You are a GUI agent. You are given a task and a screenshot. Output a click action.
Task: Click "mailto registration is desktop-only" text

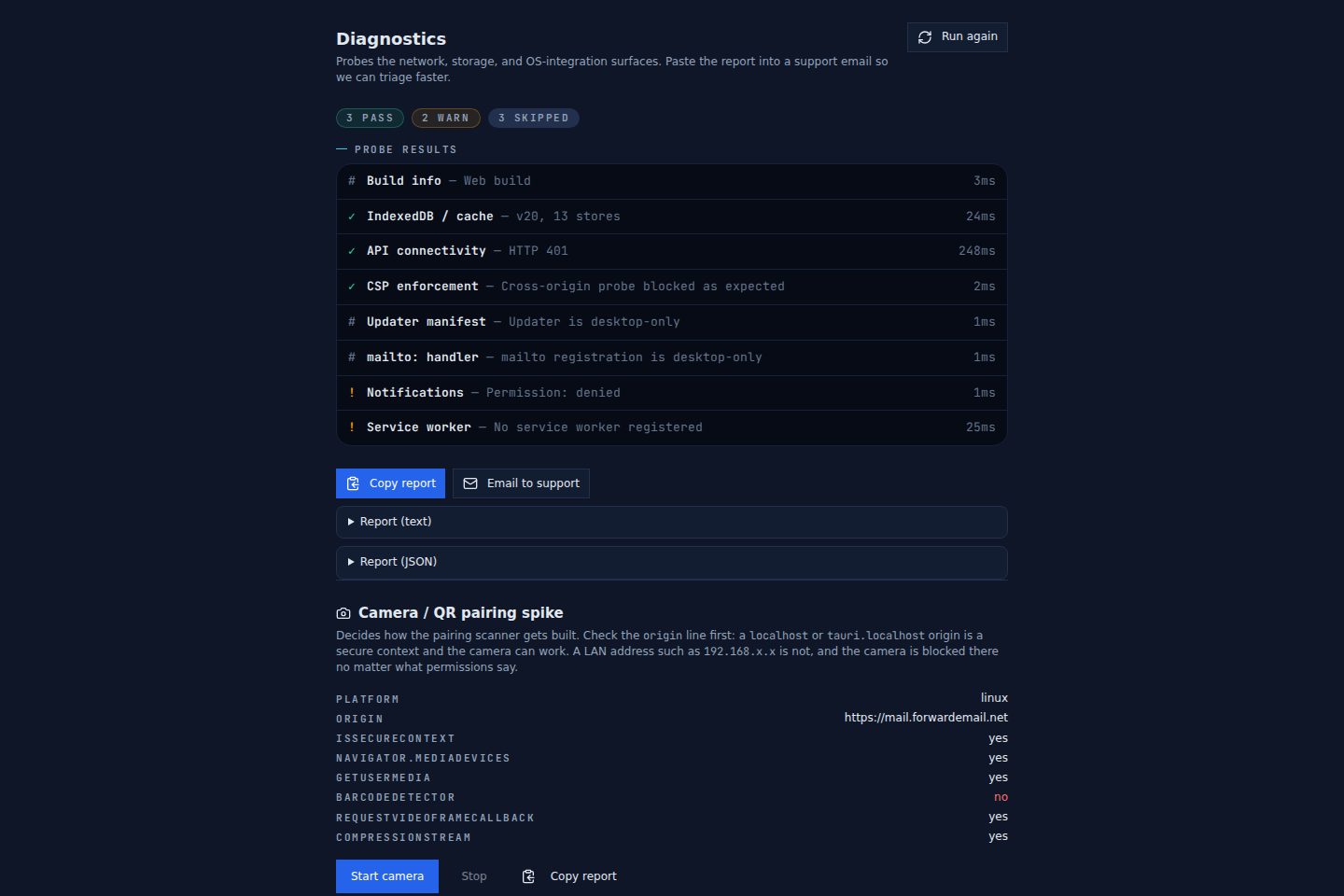[x=632, y=357]
